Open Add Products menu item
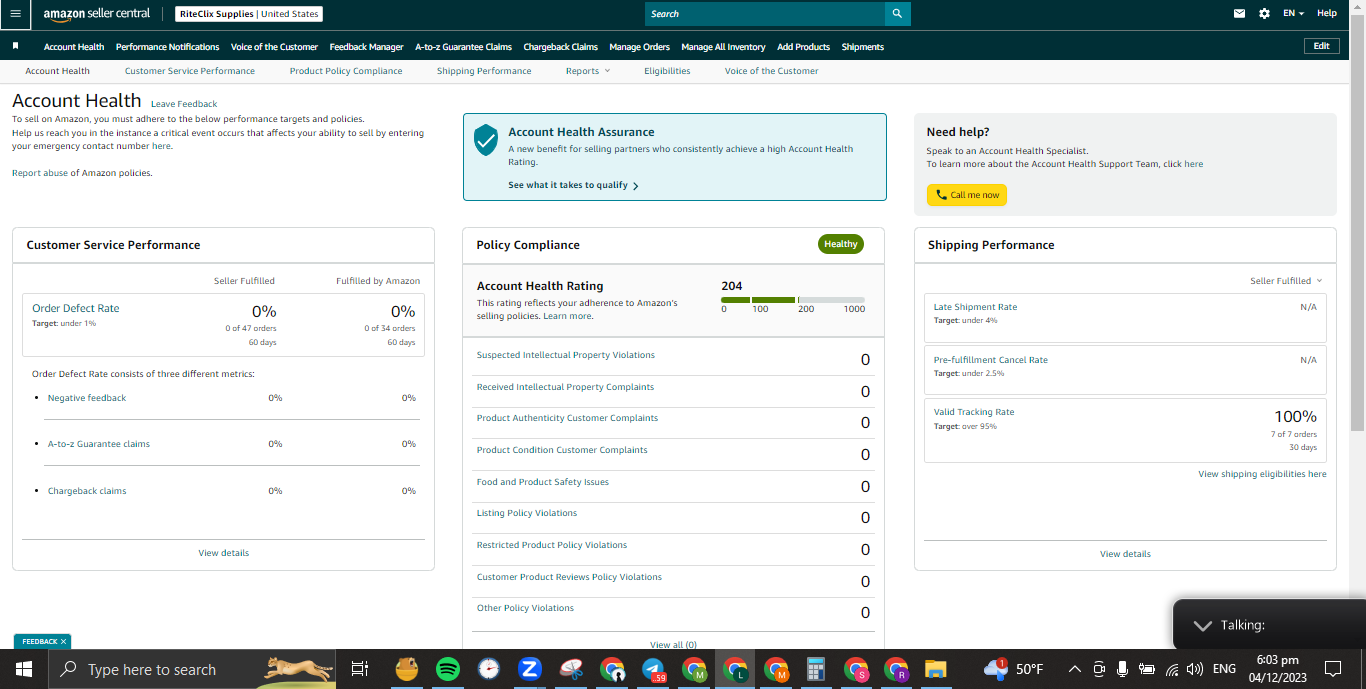Image resolution: width=1366 pixels, height=689 pixels. 803,47
